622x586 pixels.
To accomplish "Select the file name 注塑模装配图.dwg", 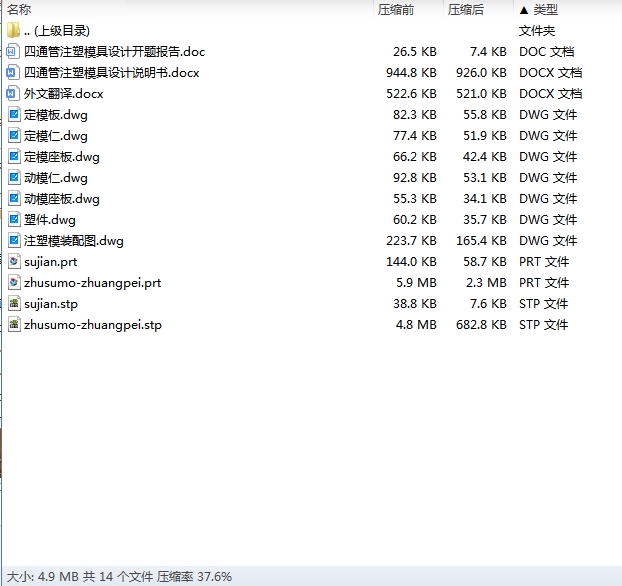I will (x=73, y=241).
